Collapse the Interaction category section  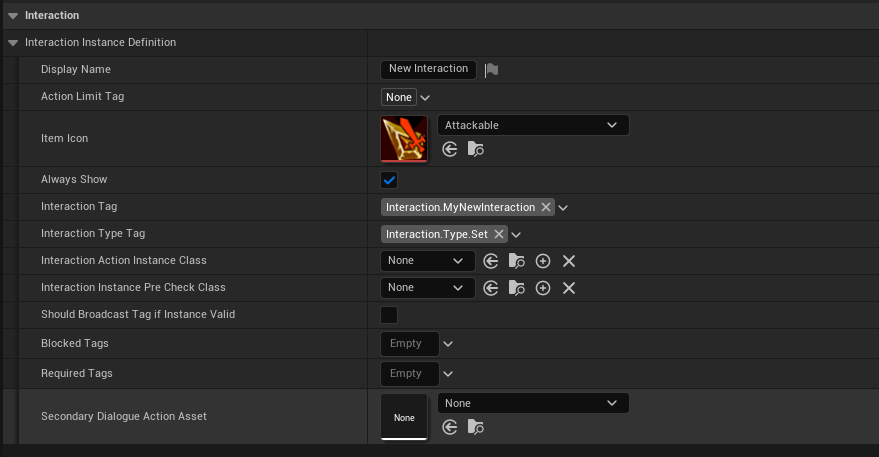tap(13, 16)
